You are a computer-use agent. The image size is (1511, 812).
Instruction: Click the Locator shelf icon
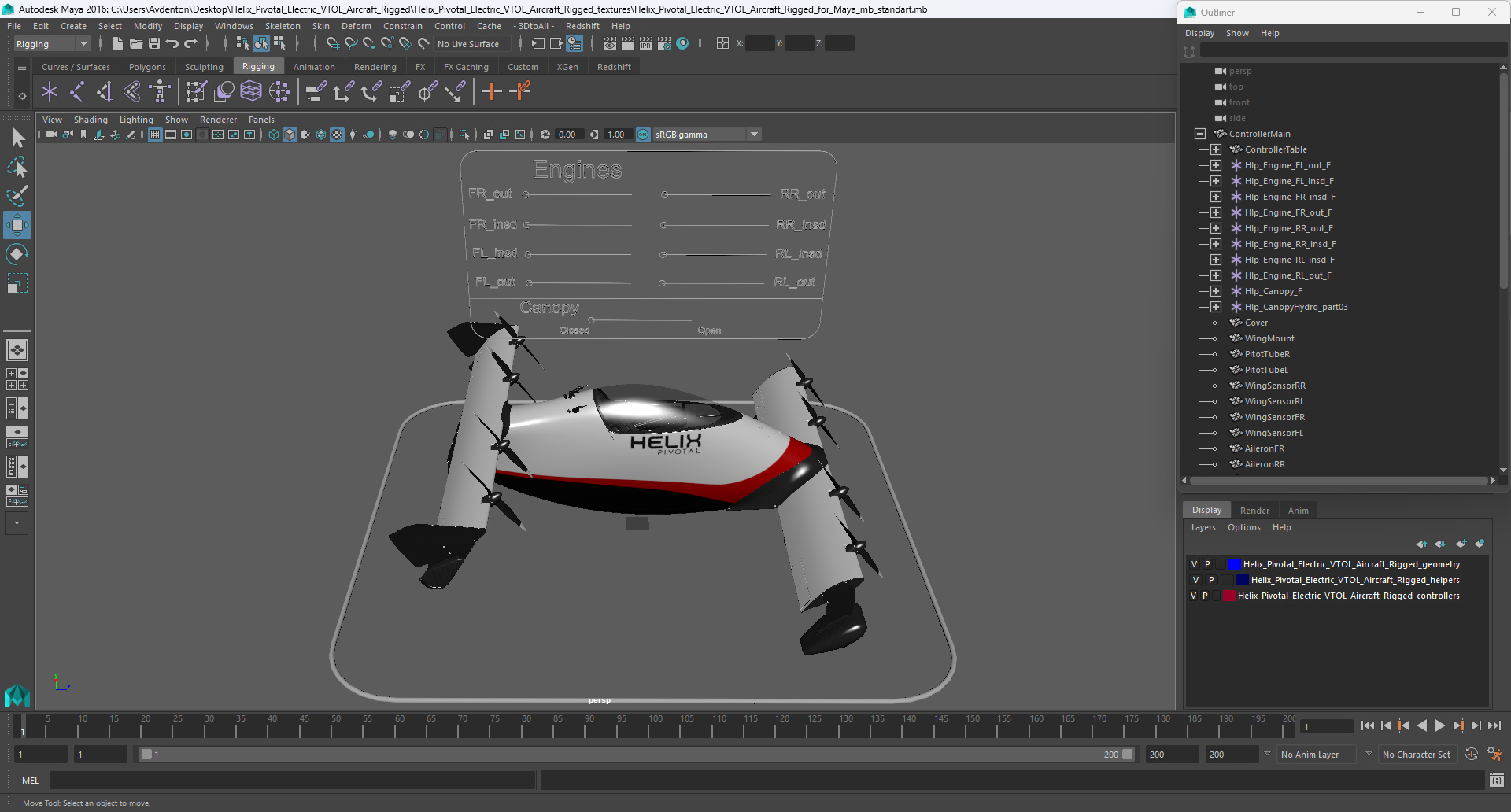pos(50,92)
